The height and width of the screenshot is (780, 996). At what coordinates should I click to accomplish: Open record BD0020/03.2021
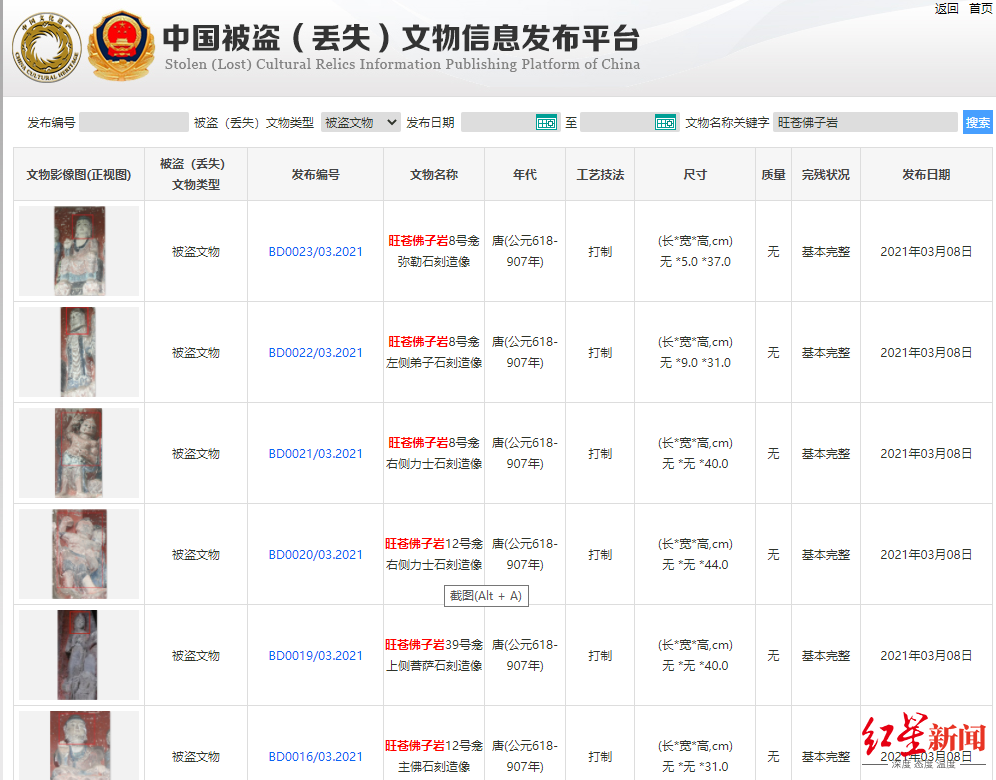click(x=315, y=555)
